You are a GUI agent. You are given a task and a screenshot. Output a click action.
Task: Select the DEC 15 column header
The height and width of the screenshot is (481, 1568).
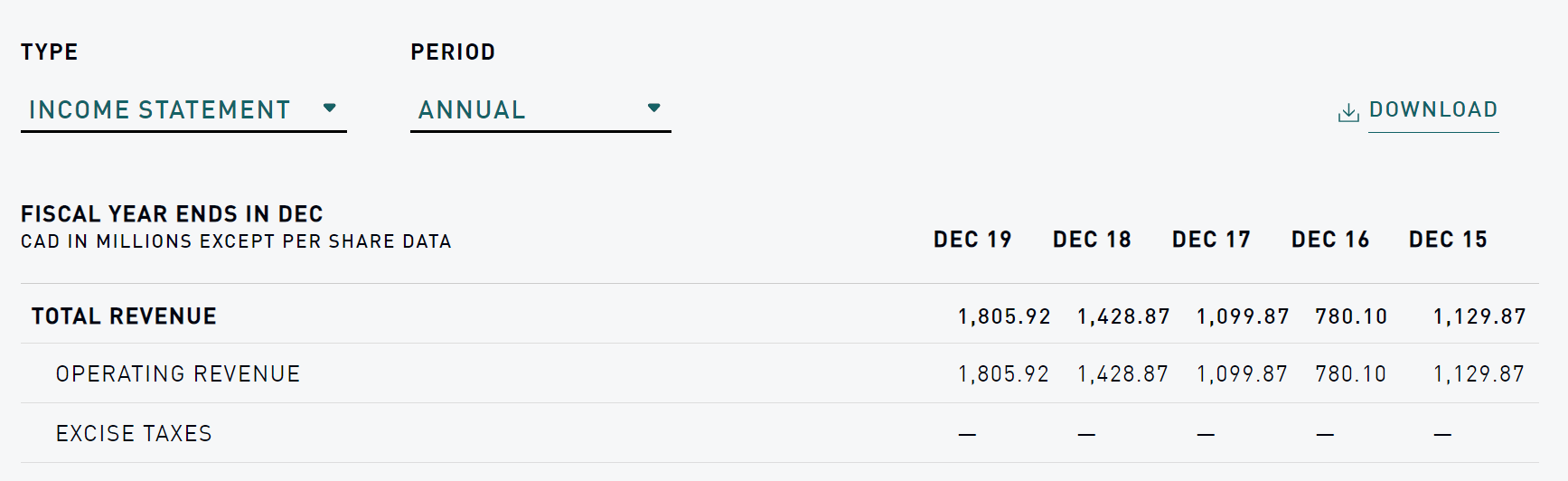(1448, 240)
